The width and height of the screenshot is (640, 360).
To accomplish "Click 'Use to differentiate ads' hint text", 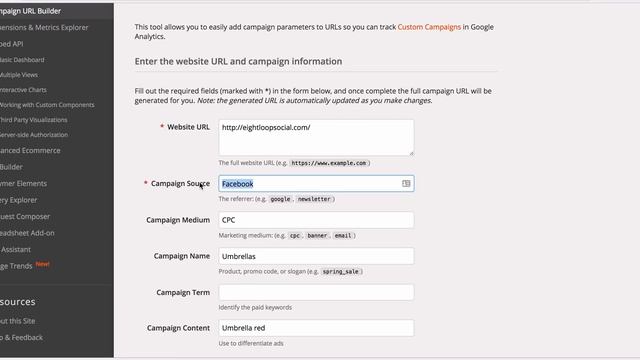I will [251, 343].
